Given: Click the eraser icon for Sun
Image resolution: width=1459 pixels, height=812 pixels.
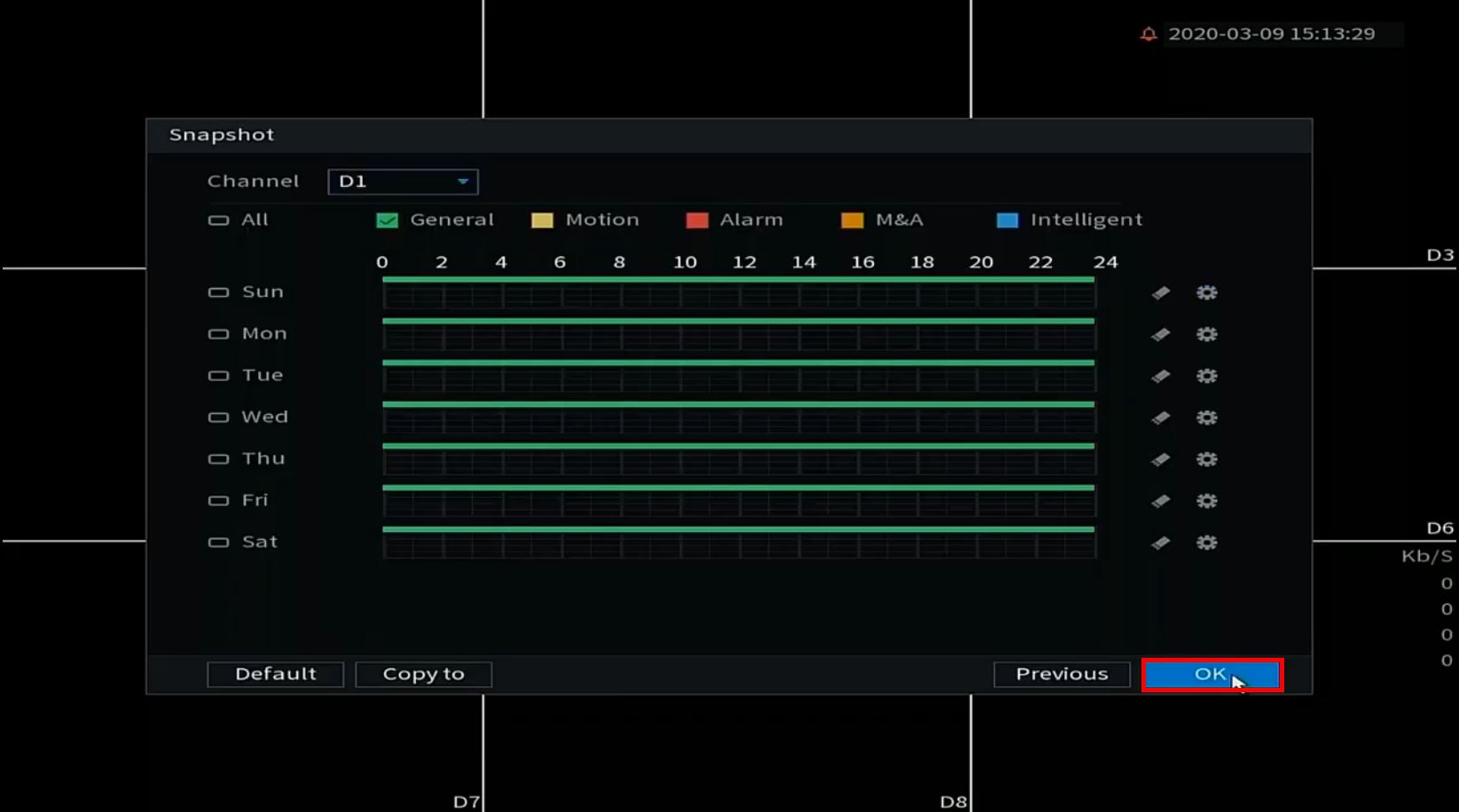Looking at the screenshot, I should 1160,293.
